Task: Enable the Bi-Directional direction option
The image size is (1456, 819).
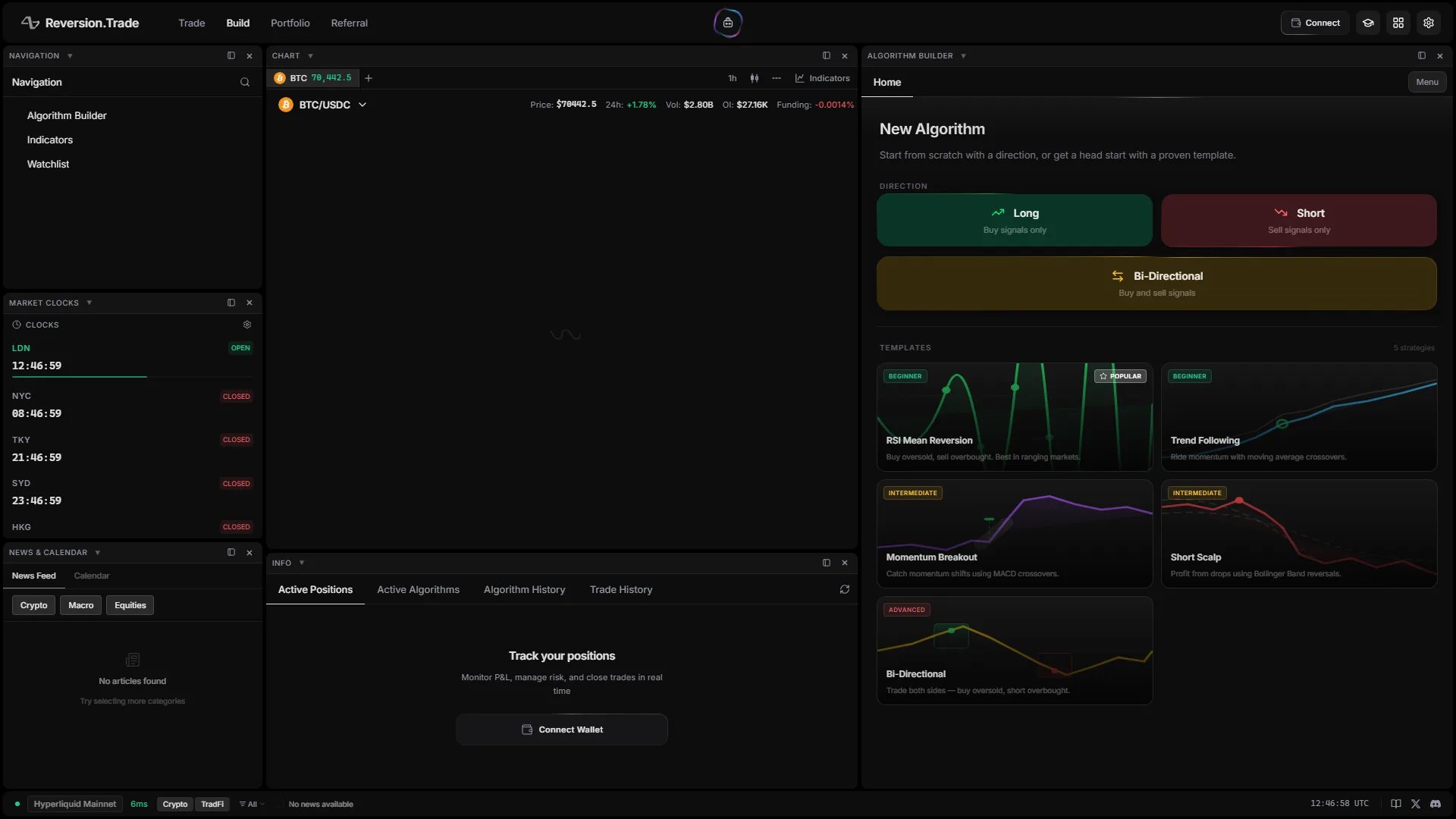Action: [1156, 283]
